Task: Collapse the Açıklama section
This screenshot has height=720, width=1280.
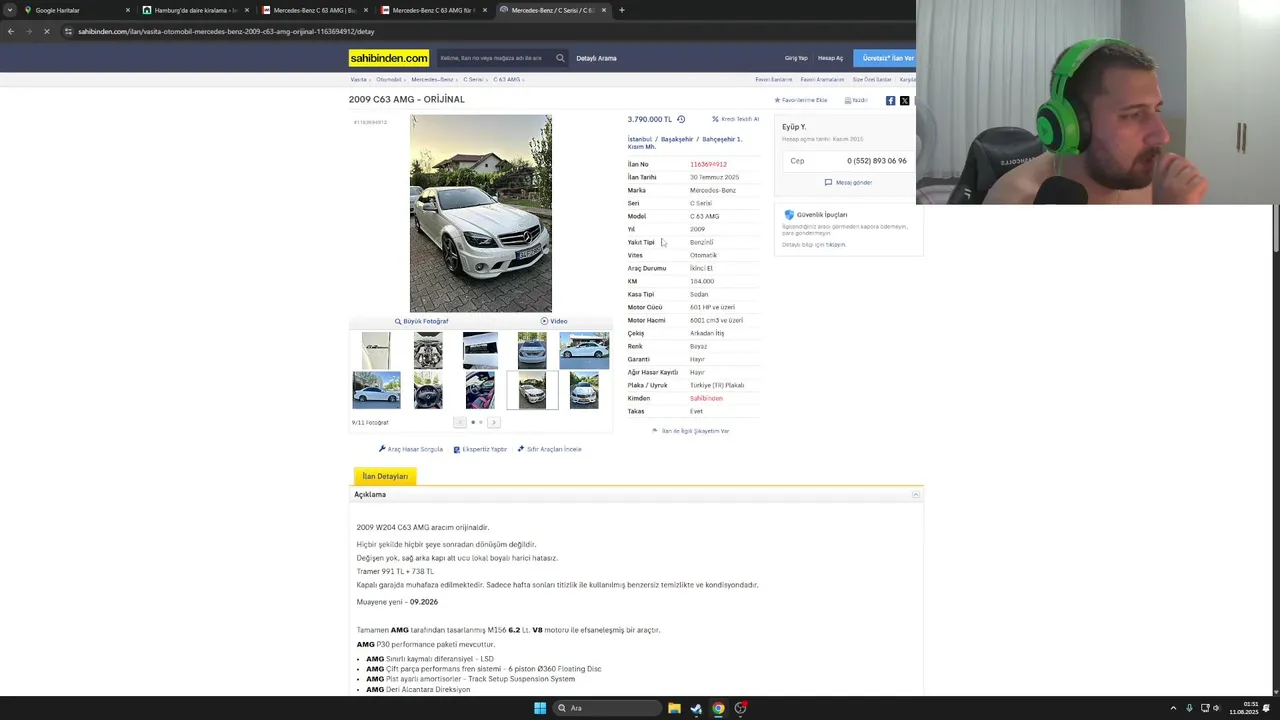Action: pyautogui.click(x=915, y=495)
